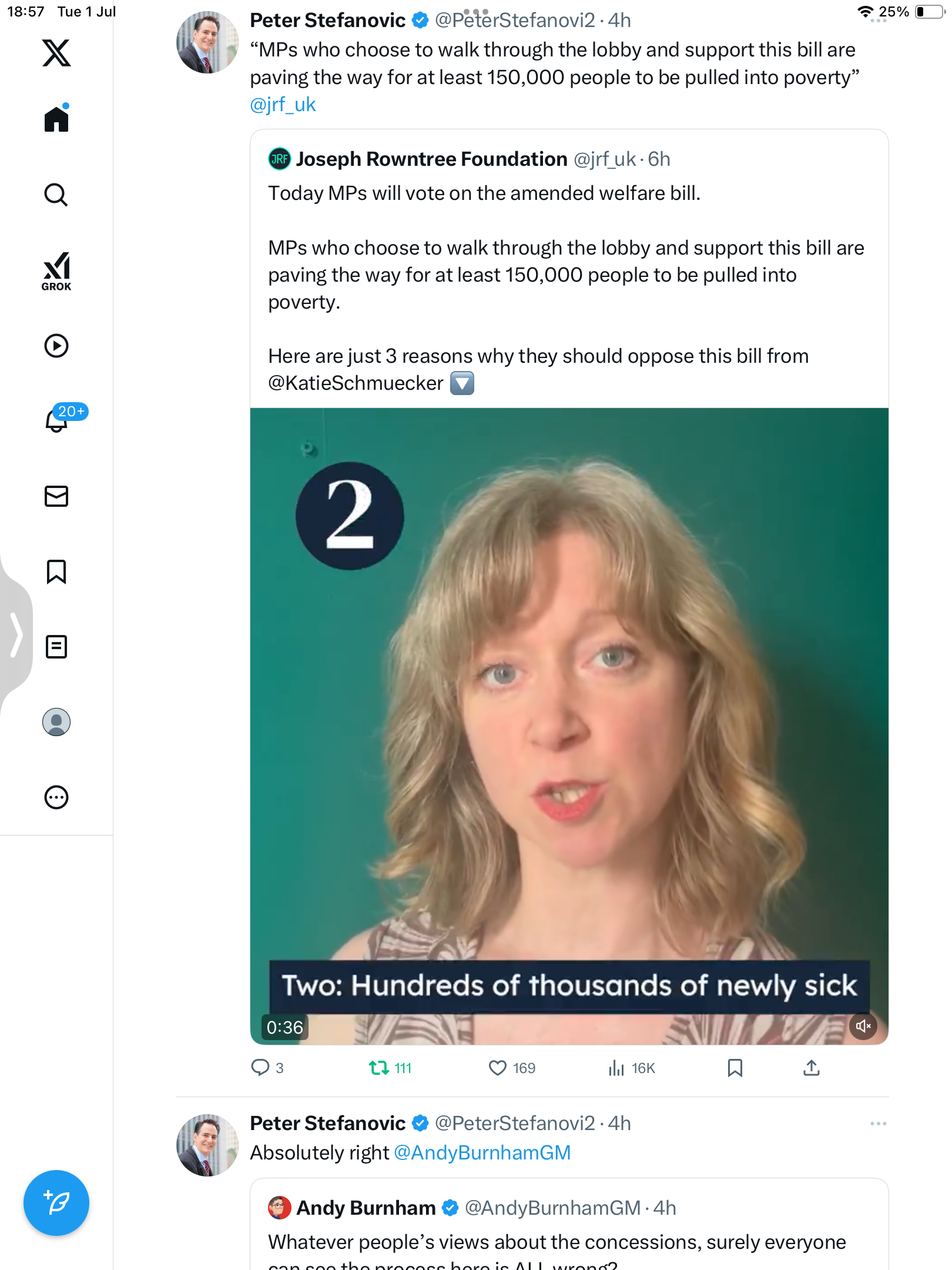Follow the @AndyBurnhamGM mention link
952x1270 pixels.
(x=482, y=1152)
